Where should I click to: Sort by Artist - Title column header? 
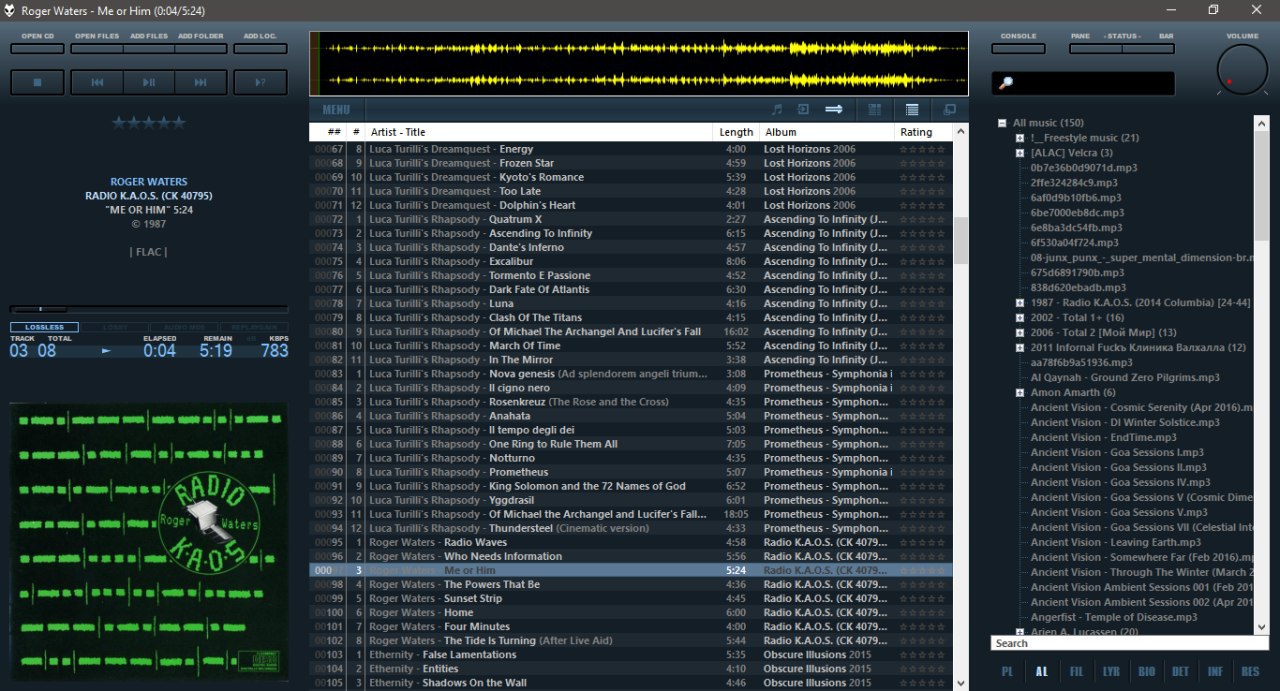[x=539, y=132]
